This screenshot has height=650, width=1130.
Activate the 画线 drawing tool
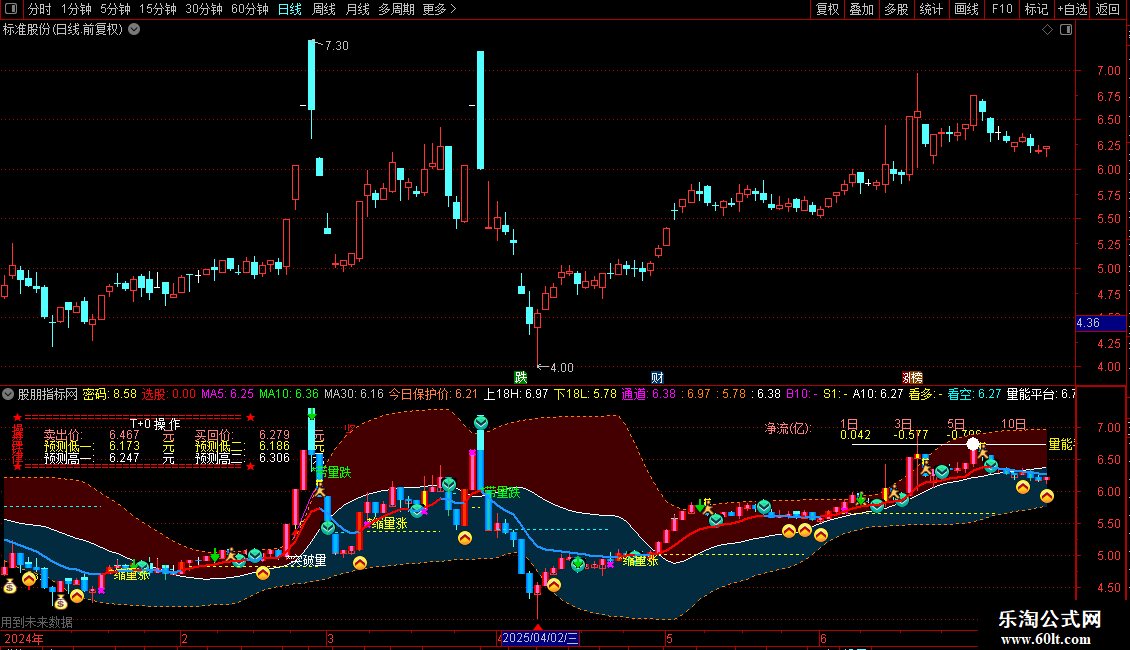click(966, 9)
